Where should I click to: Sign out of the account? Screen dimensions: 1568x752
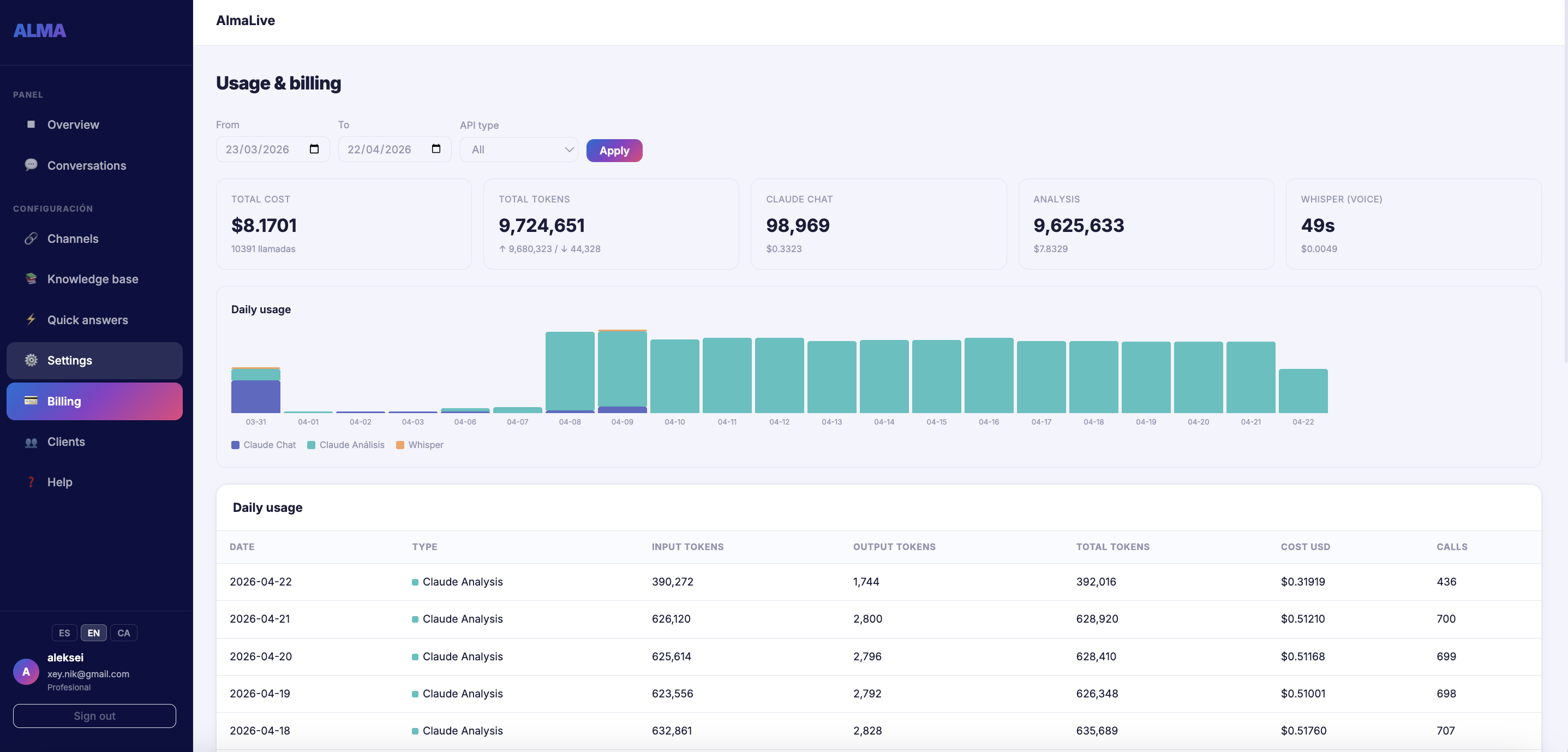pyautogui.click(x=94, y=715)
